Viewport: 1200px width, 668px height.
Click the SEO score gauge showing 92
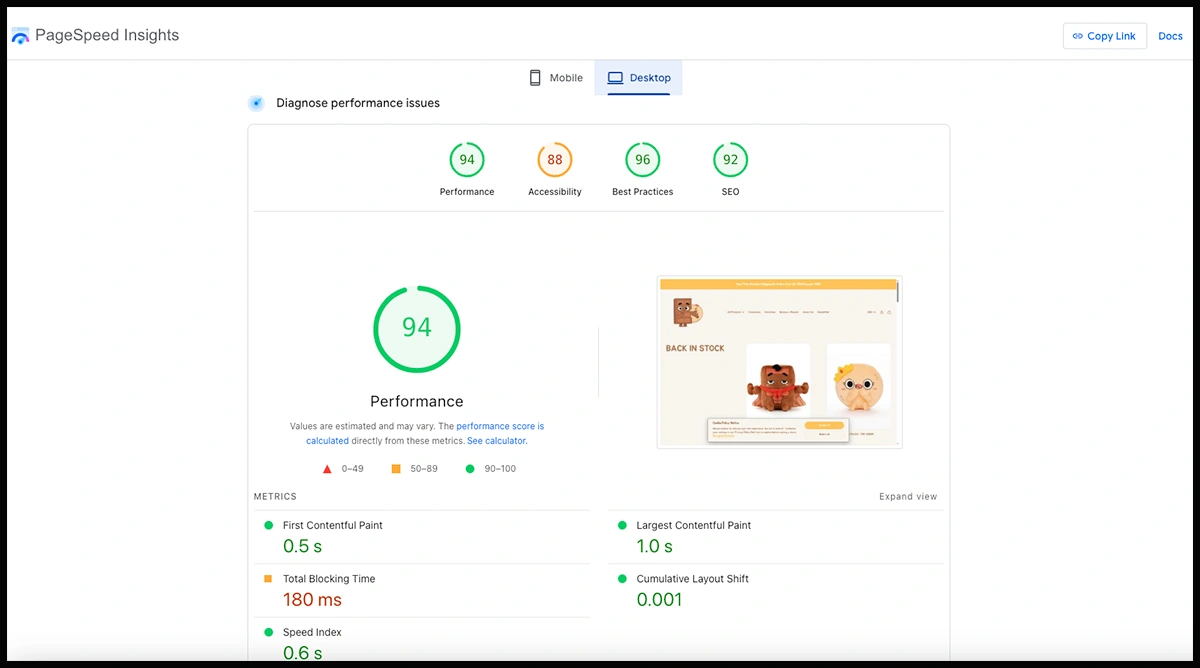(x=730, y=160)
